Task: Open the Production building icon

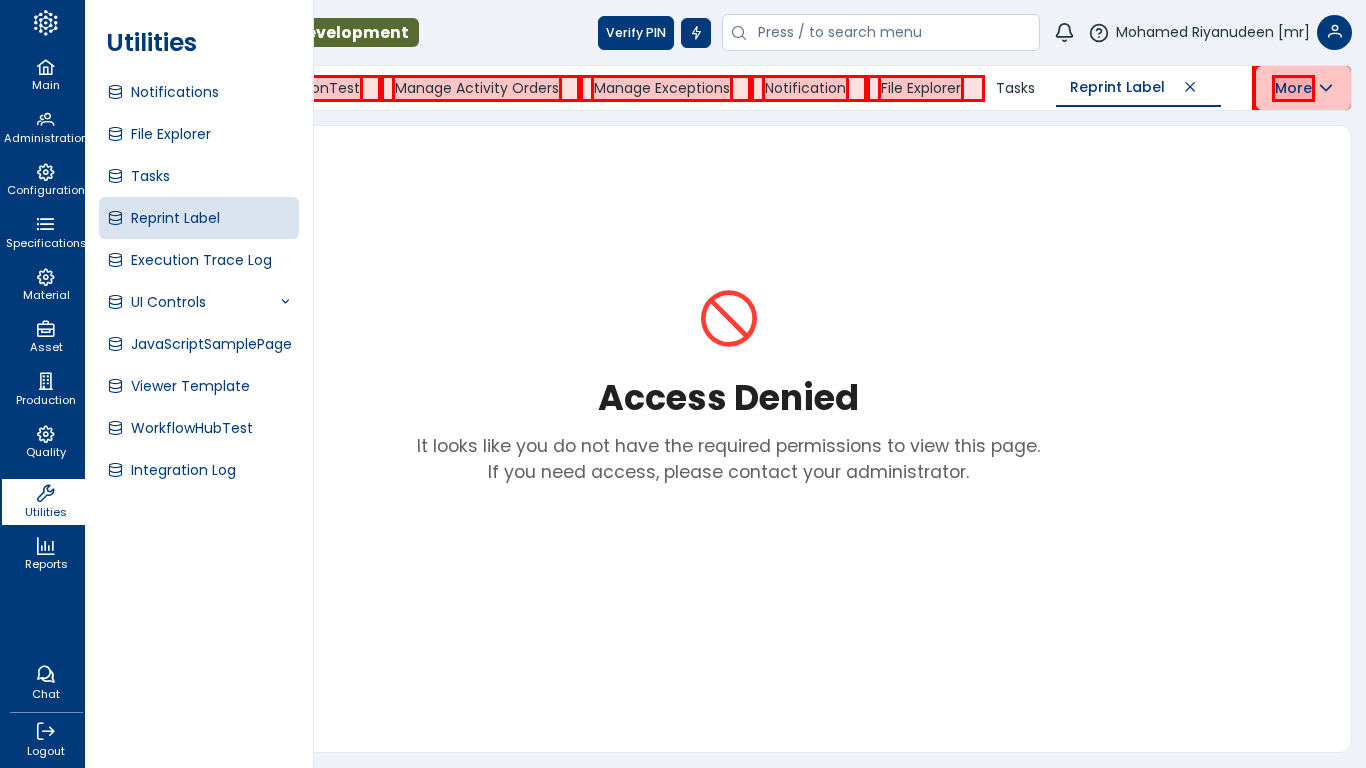Action: click(x=45, y=381)
